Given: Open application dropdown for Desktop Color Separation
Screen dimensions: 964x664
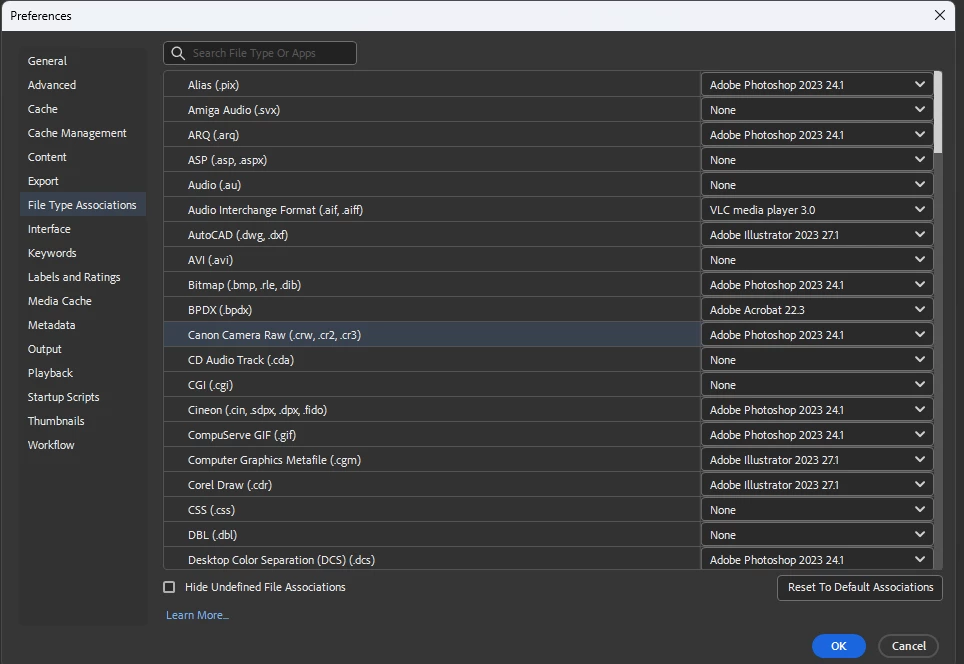Looking at the screenshot, I should pyautogui.click(x=817, y=559).
